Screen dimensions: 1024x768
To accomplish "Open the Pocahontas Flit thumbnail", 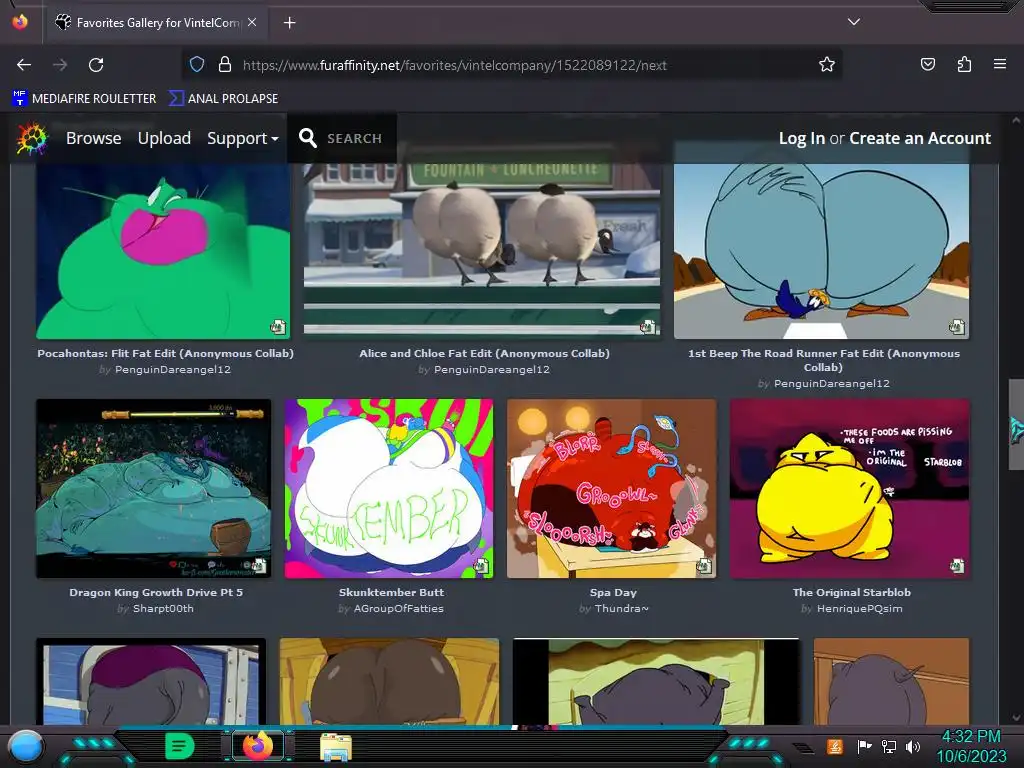I will 163,251.
